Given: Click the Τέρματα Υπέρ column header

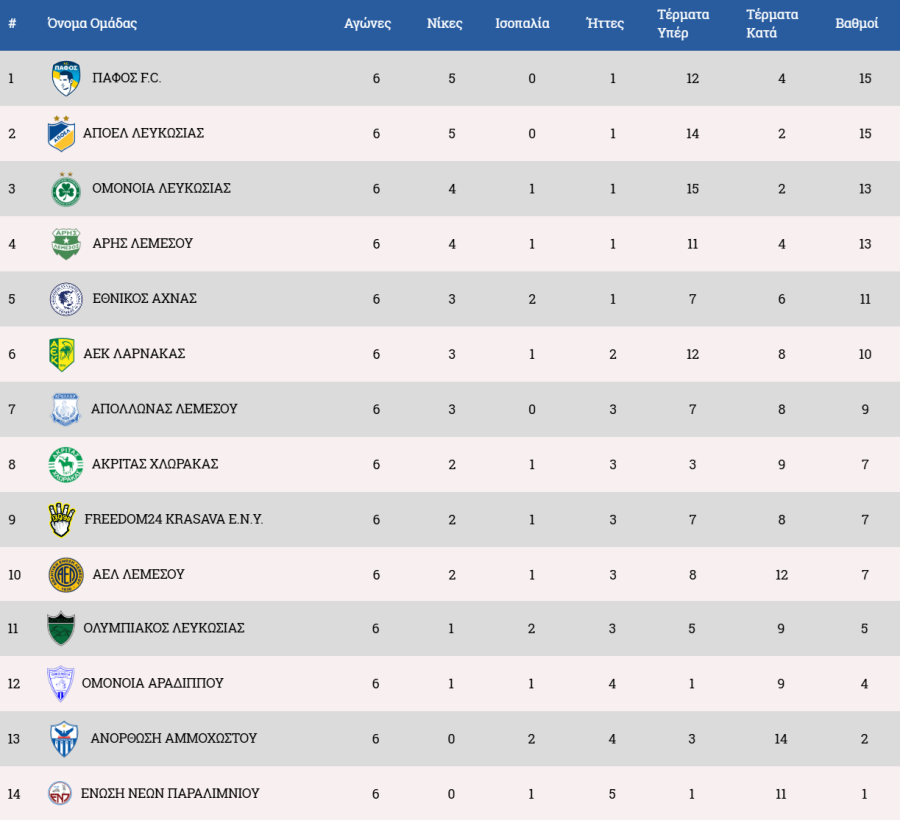Looking at the screenshot, I should coord(683,24).
